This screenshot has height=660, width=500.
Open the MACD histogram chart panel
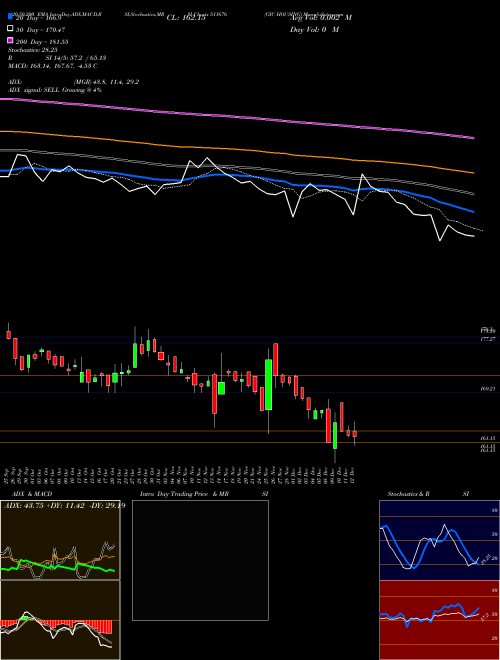pos(60,620)
